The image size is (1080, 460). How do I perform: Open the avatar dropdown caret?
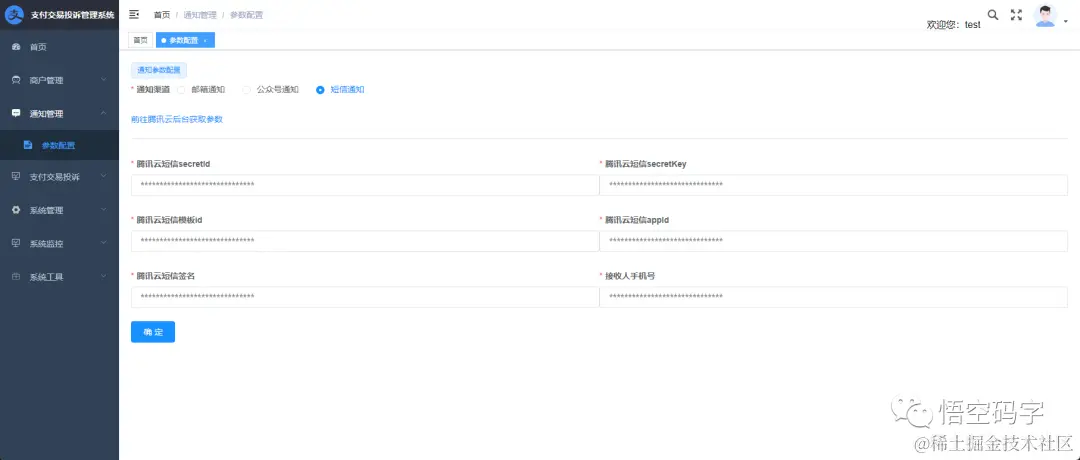(x=1066, y=22)
